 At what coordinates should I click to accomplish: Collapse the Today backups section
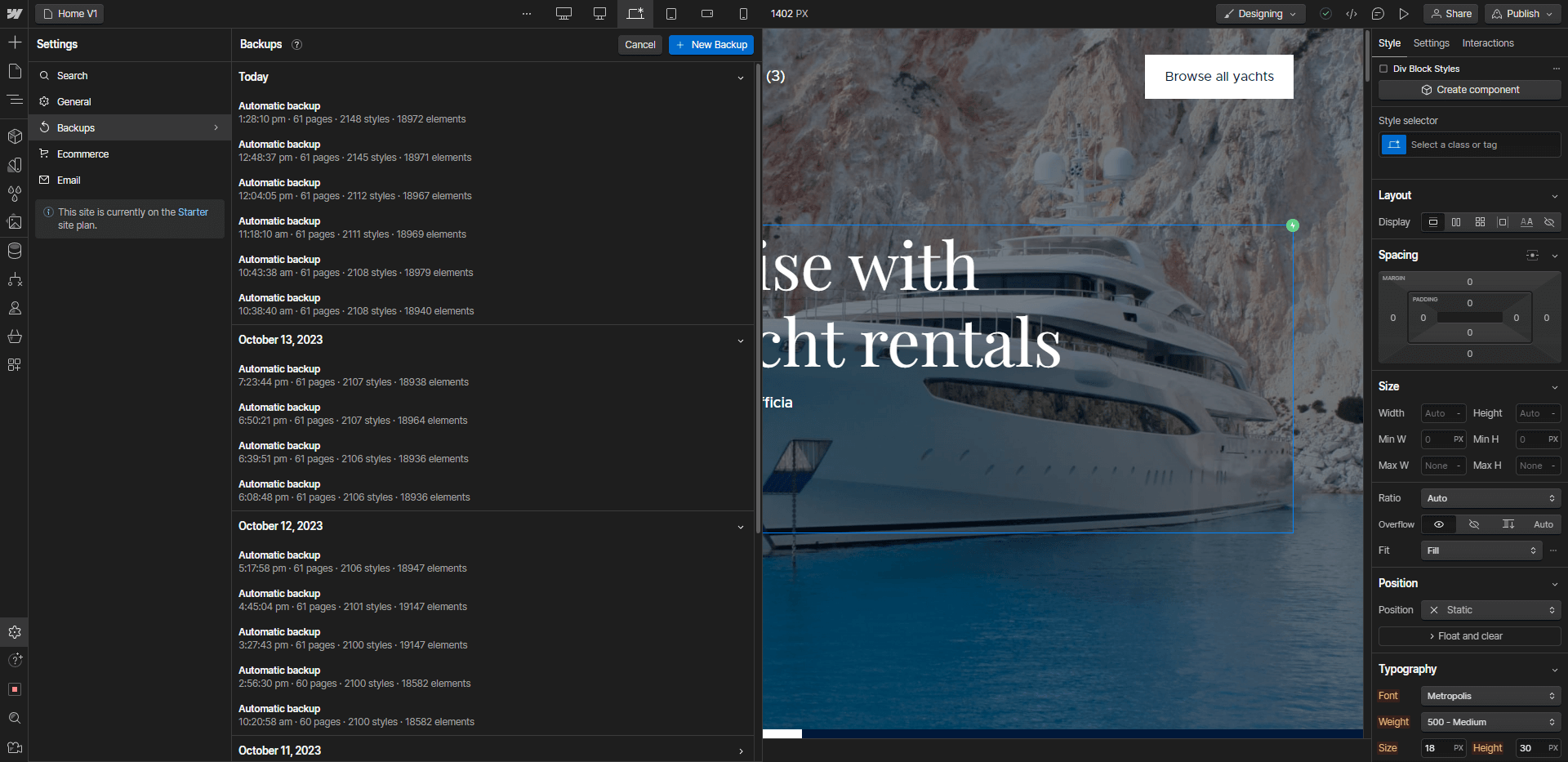tap(741, 78)
